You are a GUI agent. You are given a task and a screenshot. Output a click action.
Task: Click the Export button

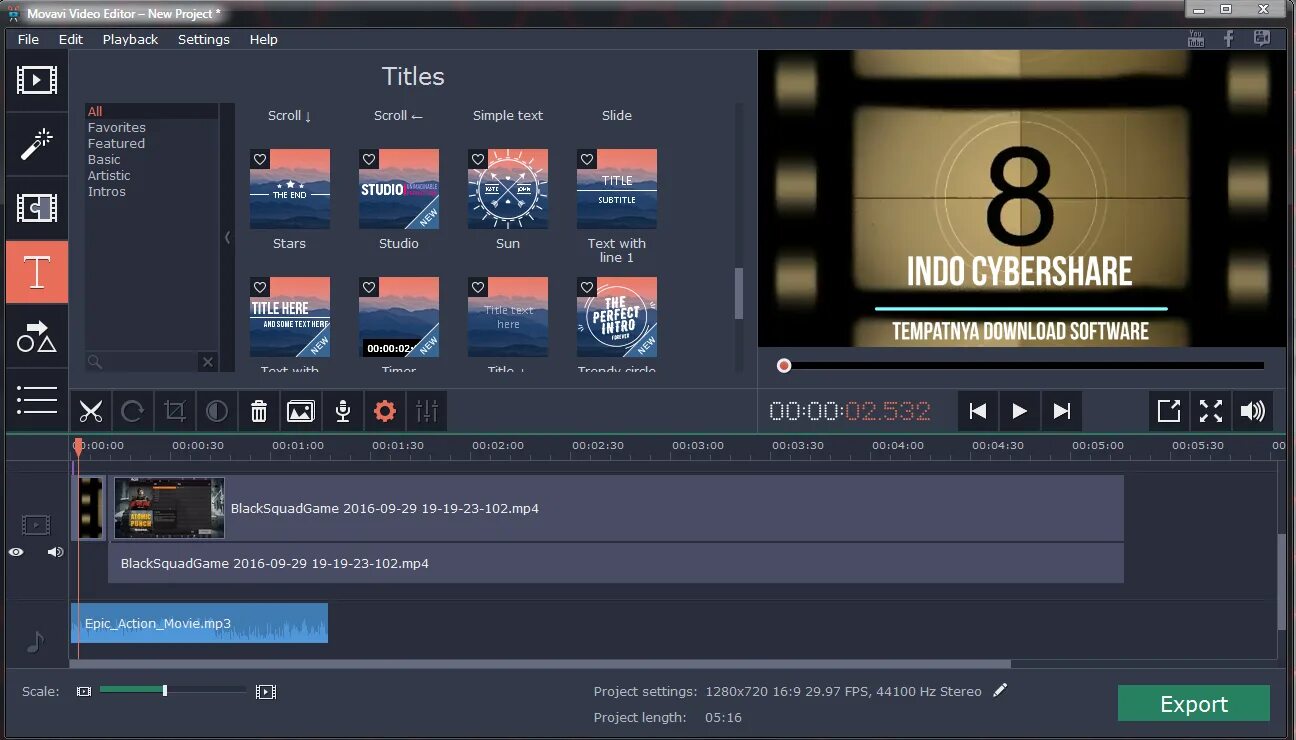pyautogui.click(x=1194, y=704)
